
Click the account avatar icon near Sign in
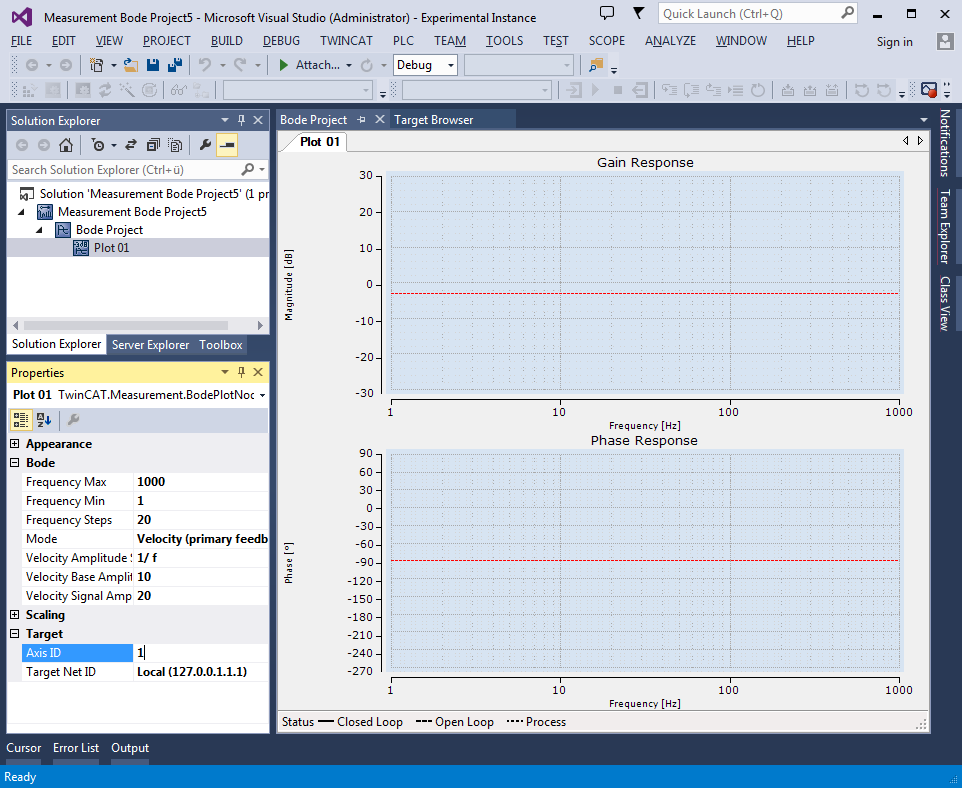[x=945, y=41]
